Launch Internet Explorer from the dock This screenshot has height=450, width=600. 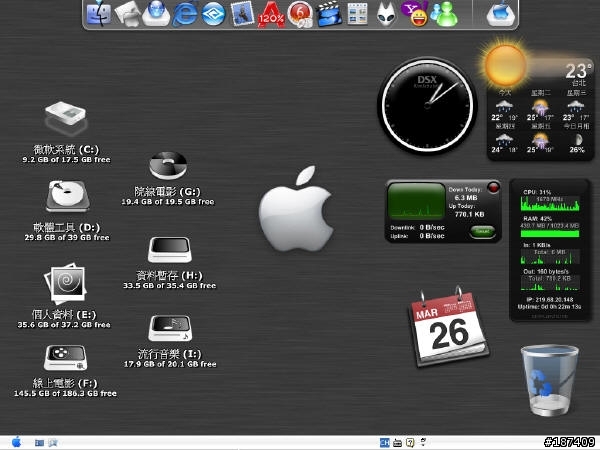pyautogui.click(x=185, y=14)
